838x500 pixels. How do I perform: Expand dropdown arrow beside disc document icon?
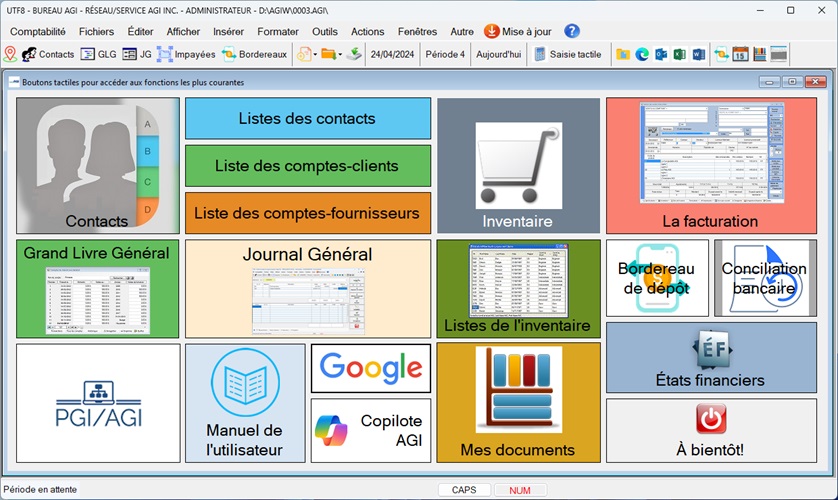click(315, 54)
